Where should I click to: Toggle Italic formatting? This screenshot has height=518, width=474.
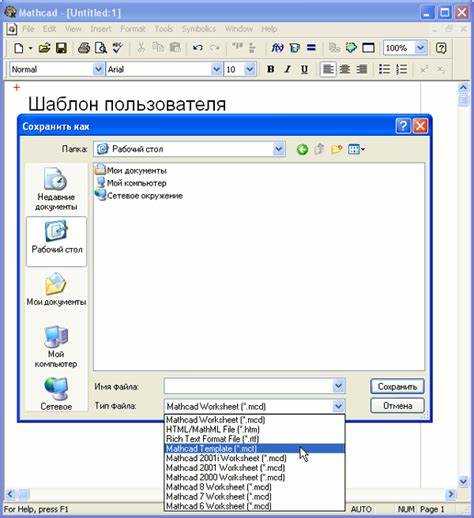[x=287, y=69]
